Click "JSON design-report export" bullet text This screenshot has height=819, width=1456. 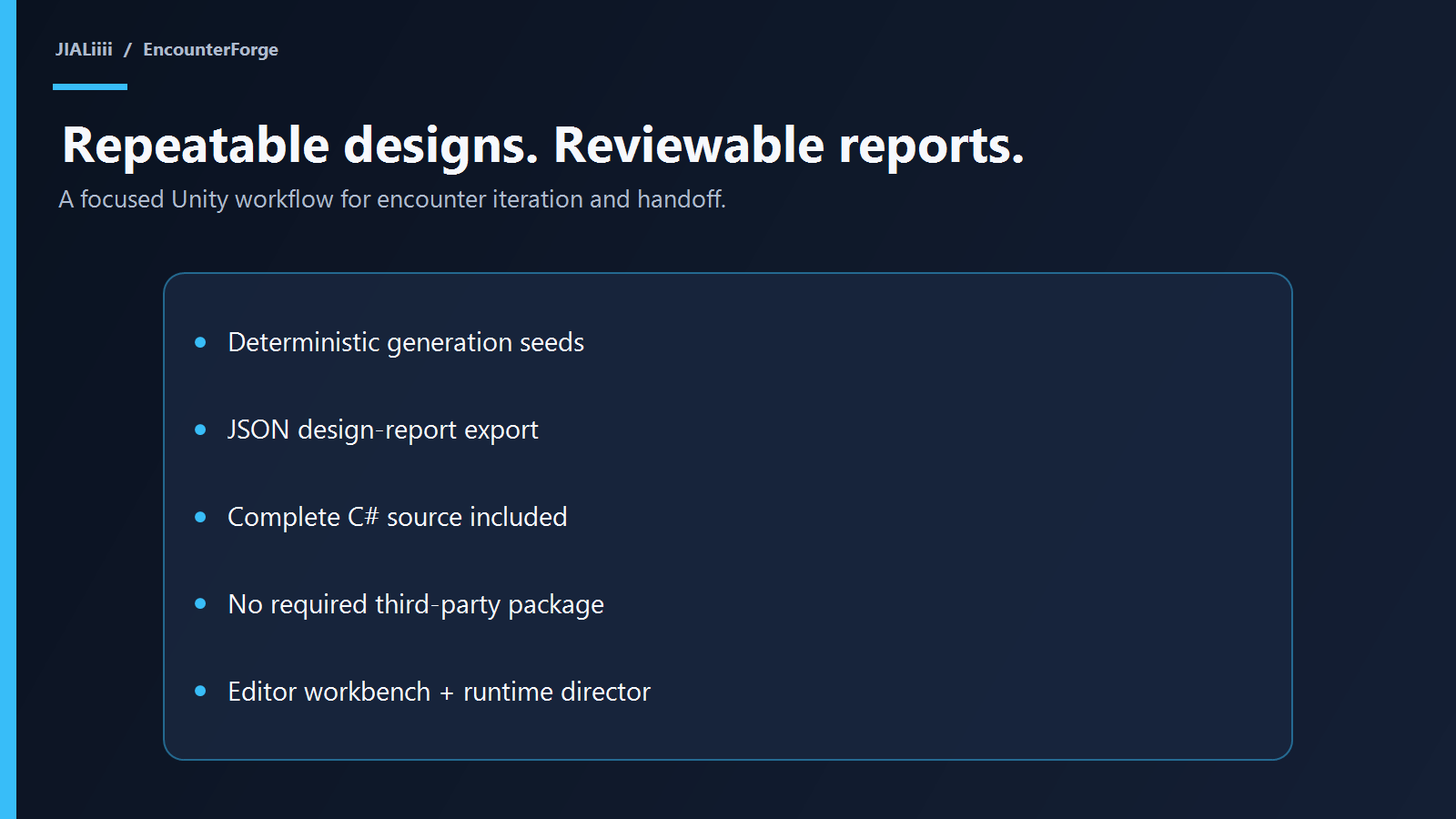tap(383, 430)
